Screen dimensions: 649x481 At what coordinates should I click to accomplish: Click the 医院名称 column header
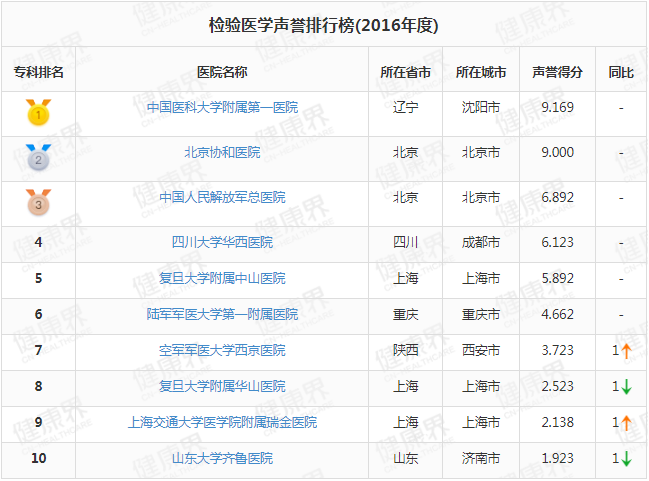222,72
